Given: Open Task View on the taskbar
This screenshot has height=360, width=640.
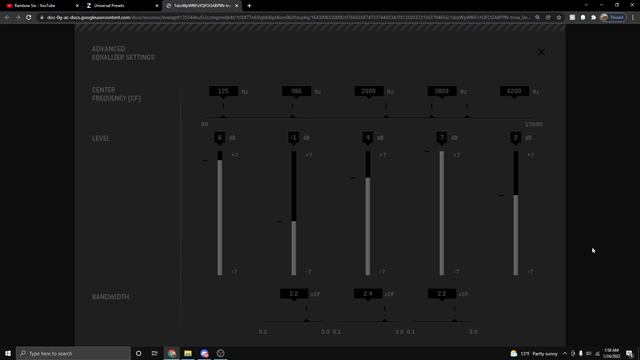Looking at the screenshot, I should click(155, 353).
